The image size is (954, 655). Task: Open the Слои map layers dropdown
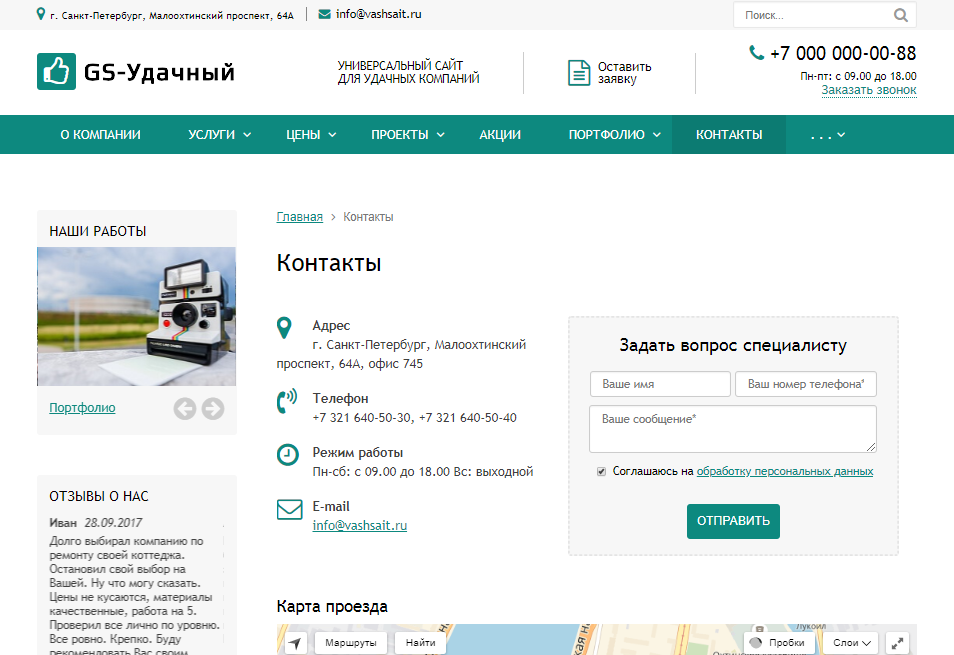click(852, 643)
